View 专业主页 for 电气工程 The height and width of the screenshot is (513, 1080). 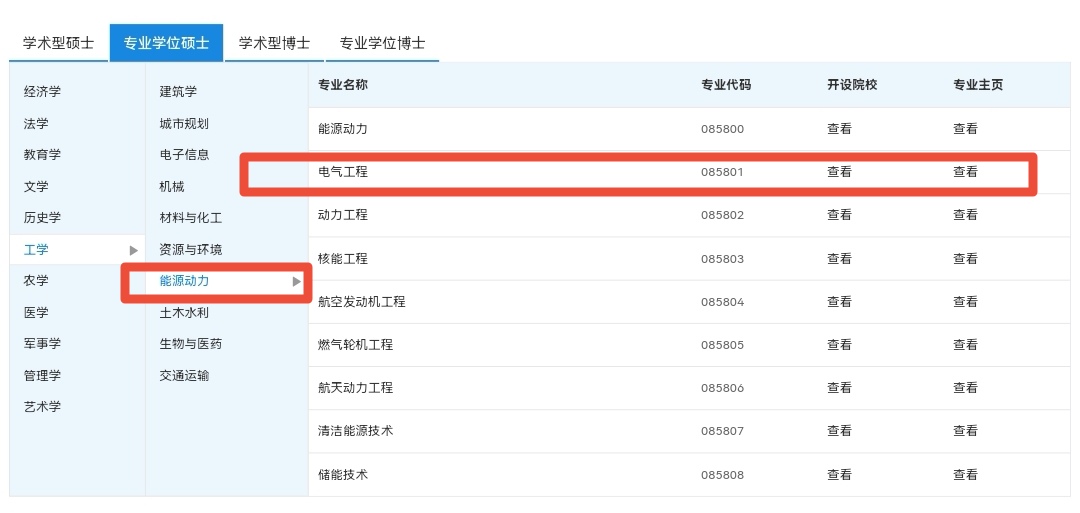click(965, 172)
